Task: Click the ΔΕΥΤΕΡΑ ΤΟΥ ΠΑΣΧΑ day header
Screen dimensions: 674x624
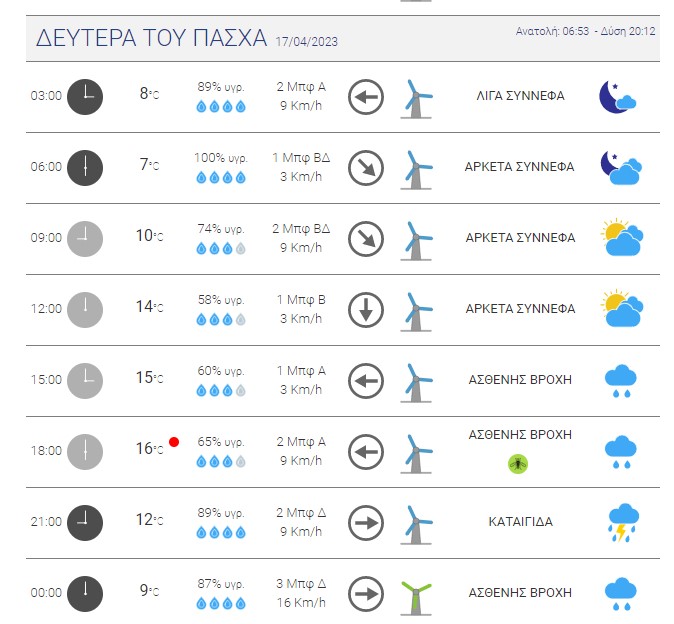Action: click(151, 38)
